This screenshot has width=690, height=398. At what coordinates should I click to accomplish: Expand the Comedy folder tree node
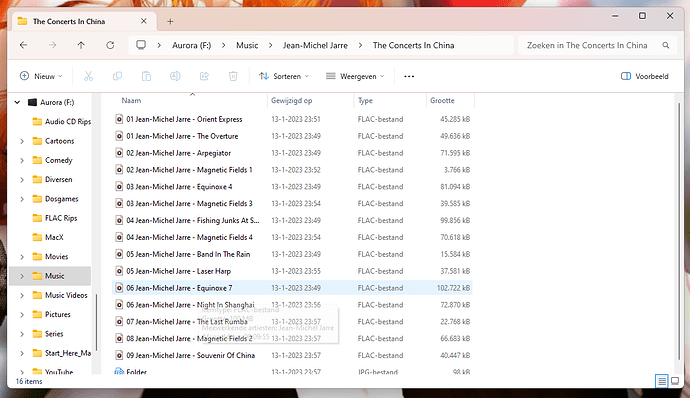22,160
